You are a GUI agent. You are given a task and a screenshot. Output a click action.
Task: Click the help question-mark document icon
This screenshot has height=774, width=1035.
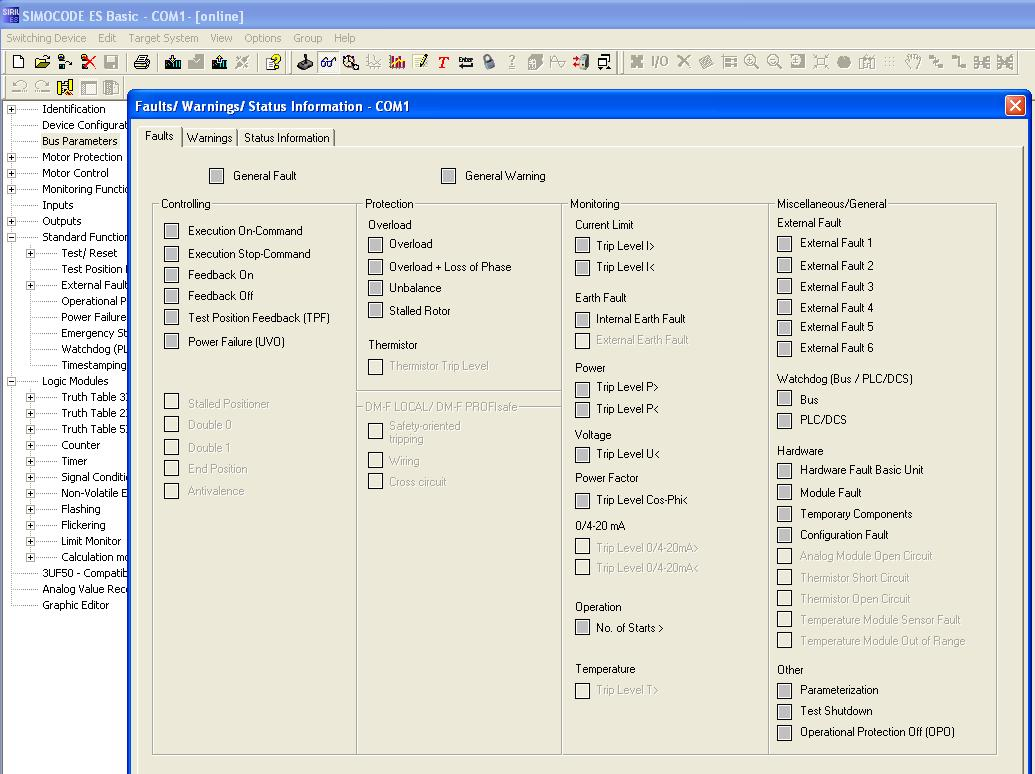pos(273,62)
